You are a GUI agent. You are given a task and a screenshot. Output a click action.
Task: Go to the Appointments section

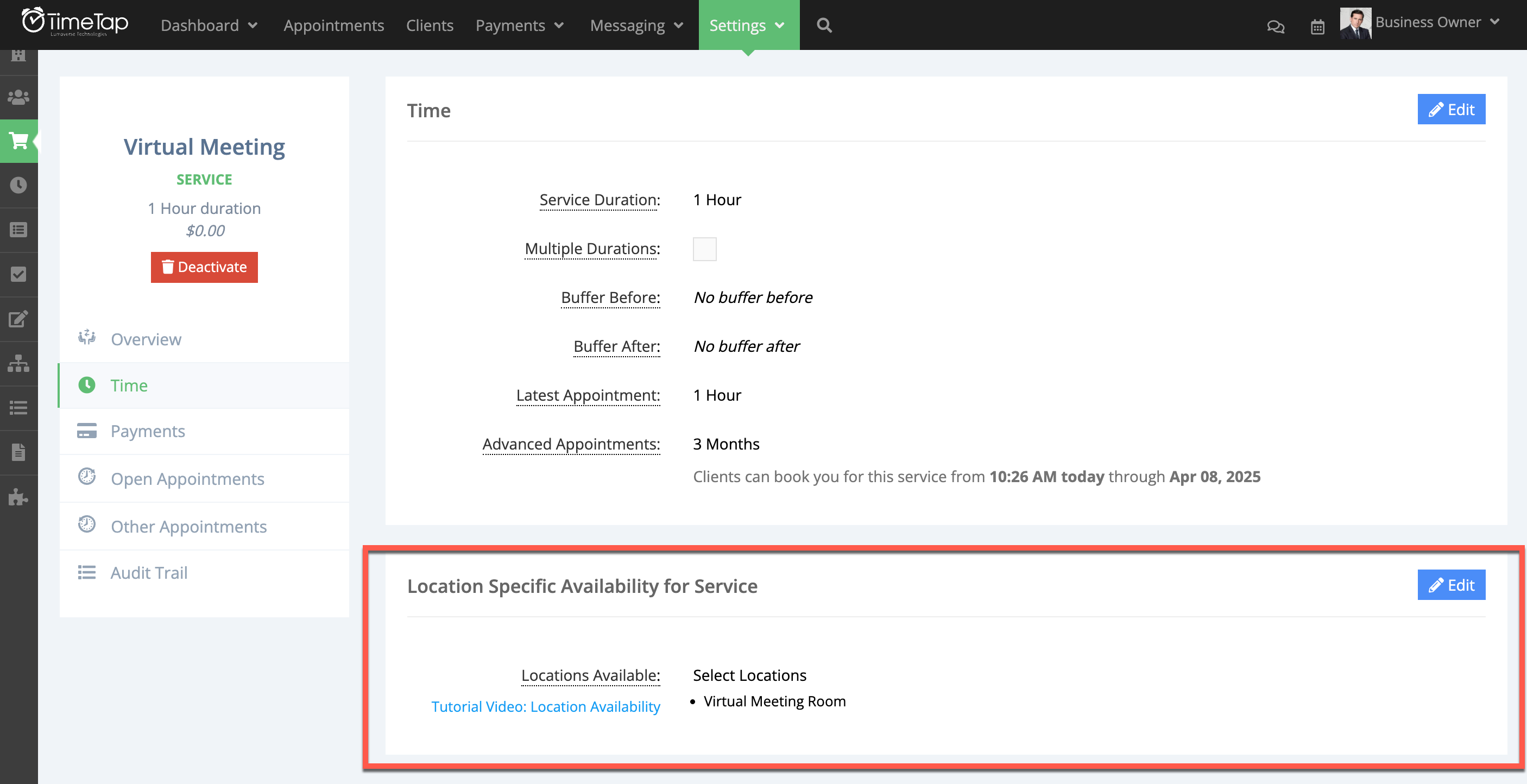pyautogui.click(x=334, y=25)
